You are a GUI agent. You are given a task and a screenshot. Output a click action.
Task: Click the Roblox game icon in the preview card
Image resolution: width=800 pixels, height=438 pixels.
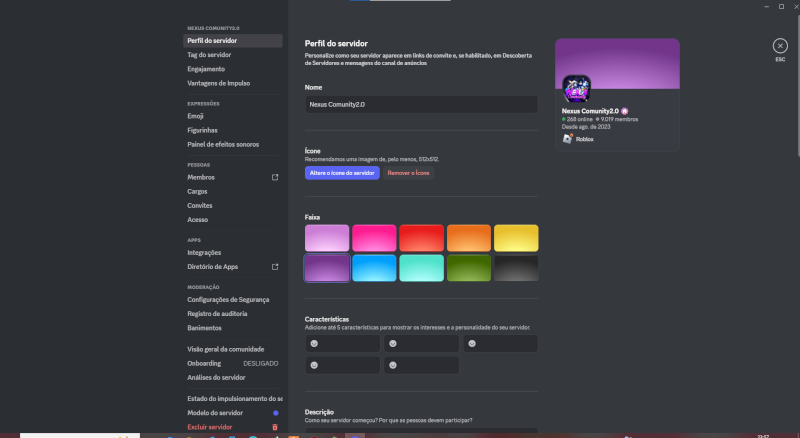[x=567, y=139]
